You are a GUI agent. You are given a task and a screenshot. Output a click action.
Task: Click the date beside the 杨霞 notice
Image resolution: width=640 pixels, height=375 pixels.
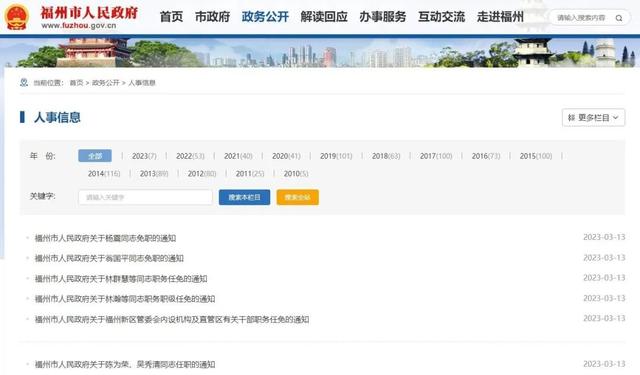point(604,237)
